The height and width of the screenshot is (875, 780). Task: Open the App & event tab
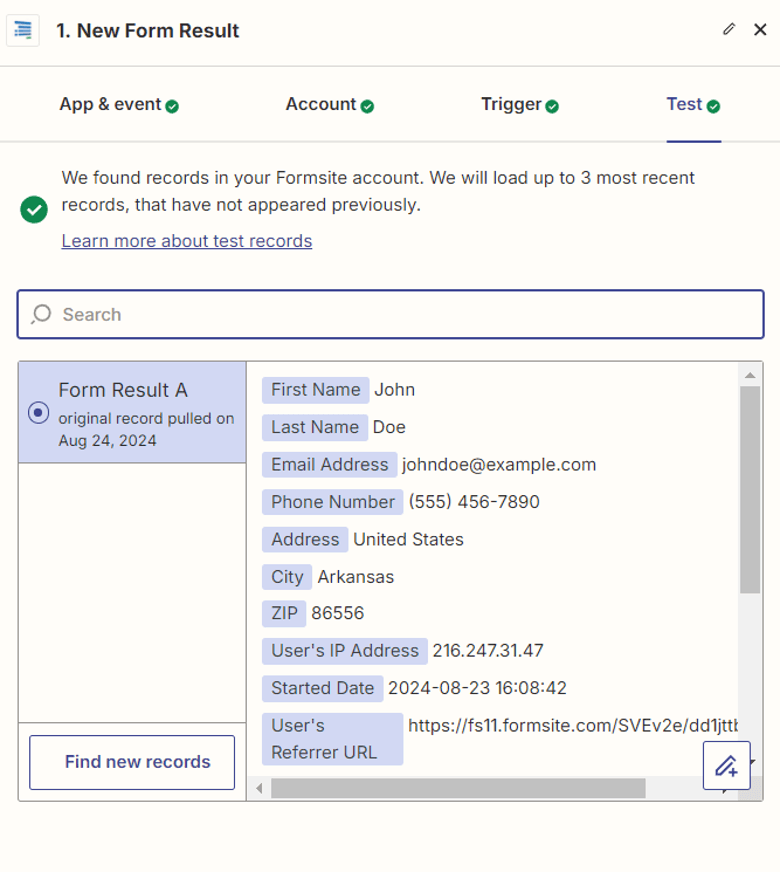point(110,104)
